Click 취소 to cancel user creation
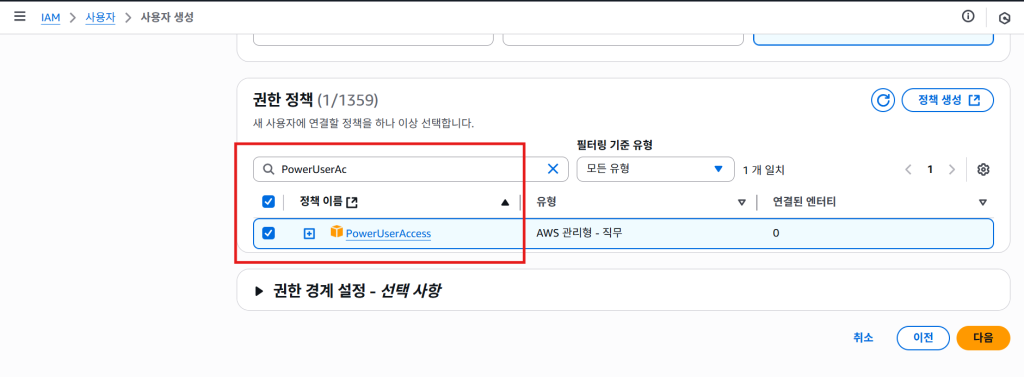1024x377 pixels. click(863, 338)
